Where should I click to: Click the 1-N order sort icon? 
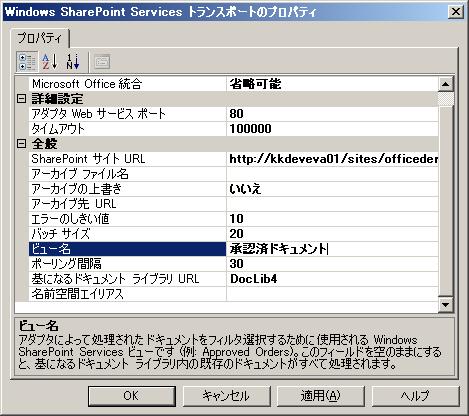point(73,62)
